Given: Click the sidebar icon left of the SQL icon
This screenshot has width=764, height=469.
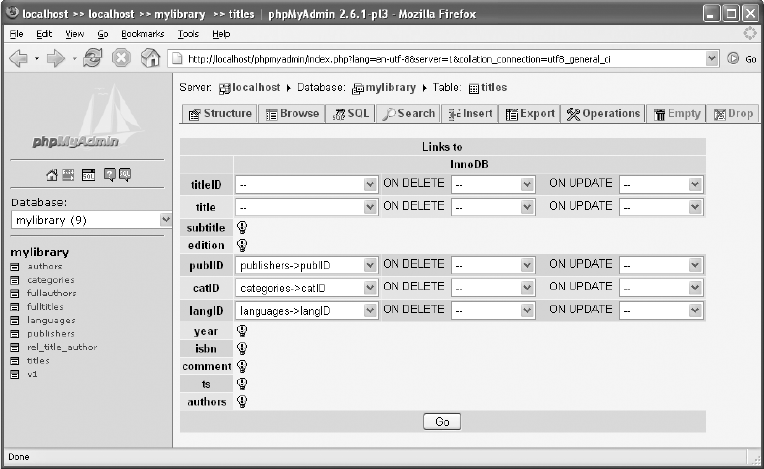Looking at the screenshot, I should 68,175.
